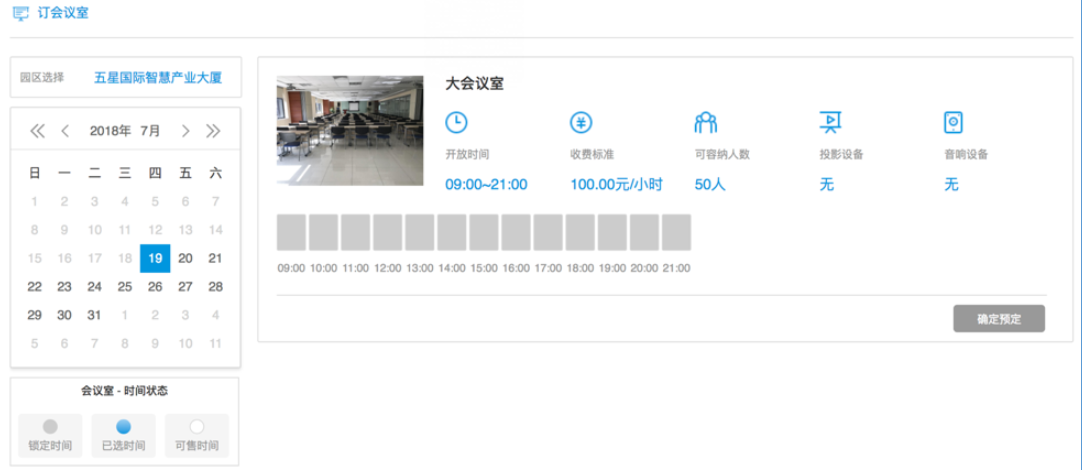Image resolution: width=1082 pixels, height=470 pixels.
Task: Click greyed-out date 18 in calendar
Action: tap(125, 258)
